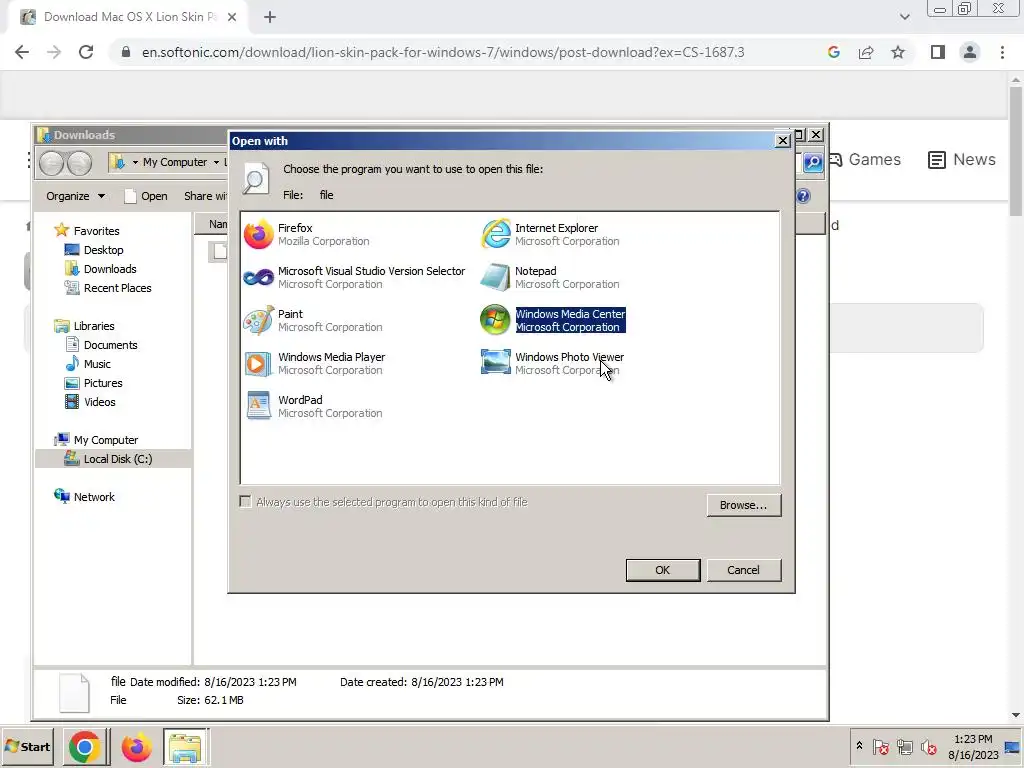Image resolution: width=1024 pixels, height=768 pixels.
Task: Click Favorites header in navigation pane
Action: pos(96,231)
